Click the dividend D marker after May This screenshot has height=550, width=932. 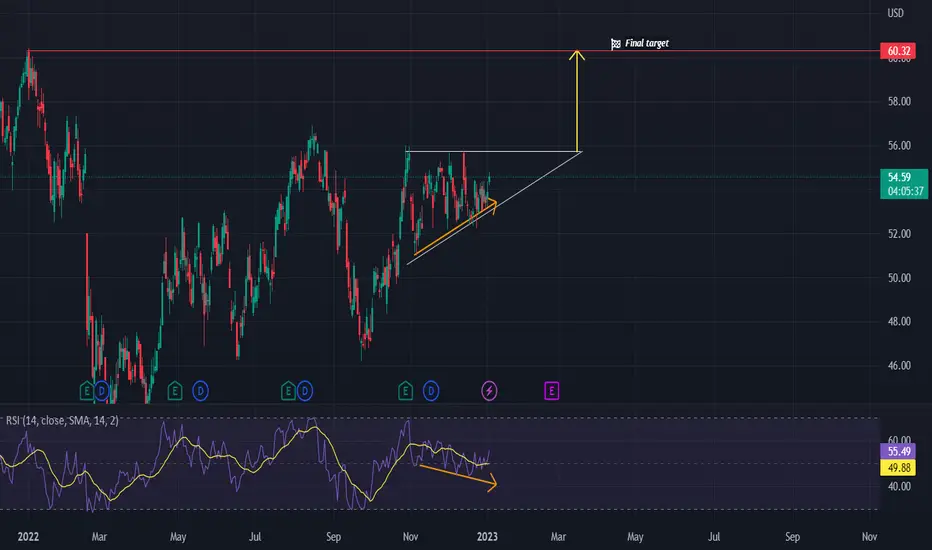click(200, 391)
